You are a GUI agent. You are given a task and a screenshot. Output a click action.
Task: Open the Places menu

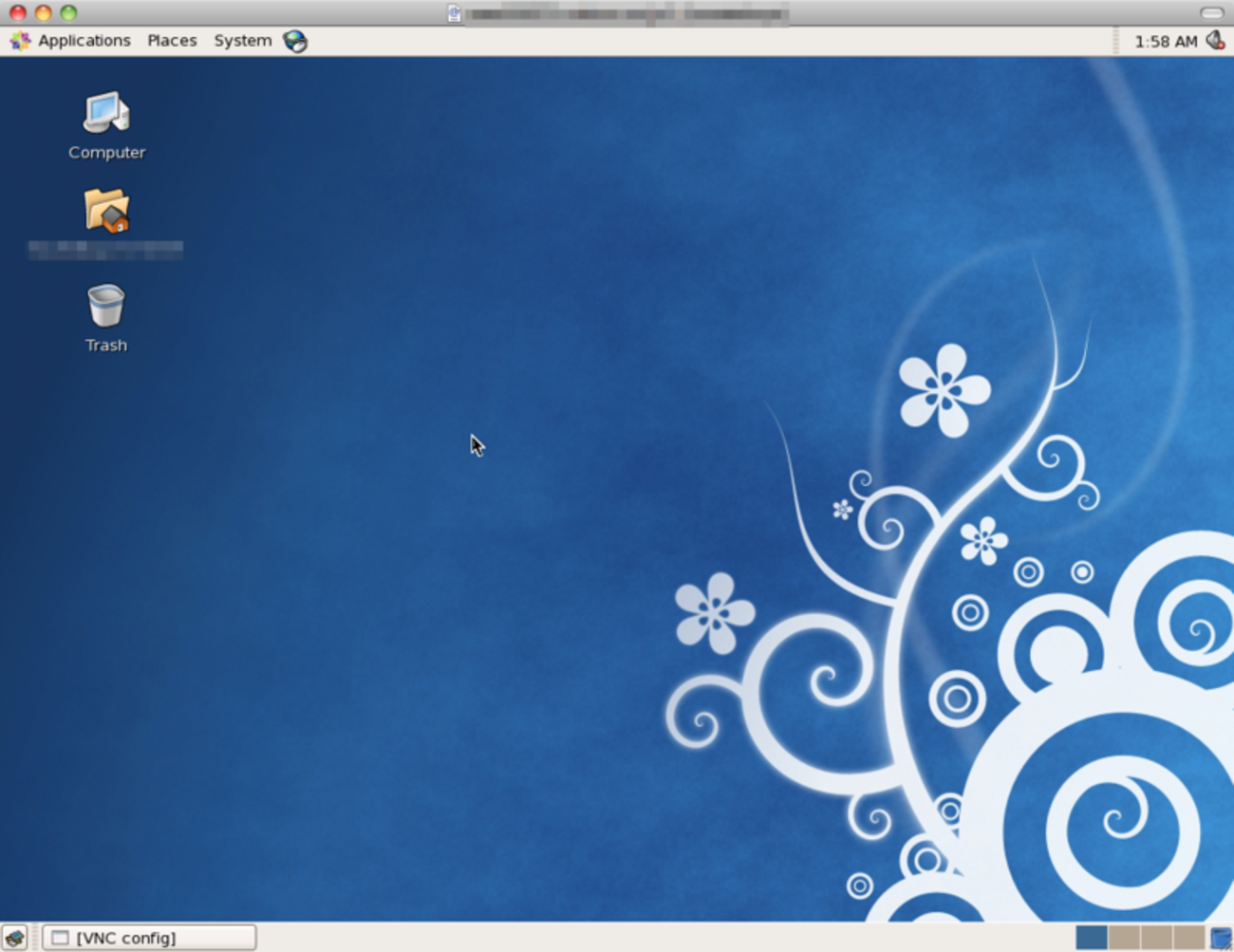(172, 41)
